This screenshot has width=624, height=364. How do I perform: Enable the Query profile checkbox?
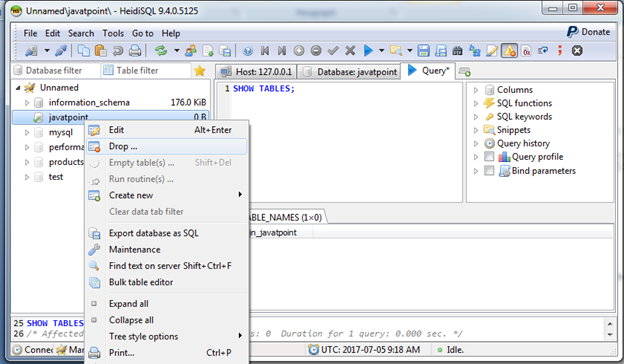489,157
